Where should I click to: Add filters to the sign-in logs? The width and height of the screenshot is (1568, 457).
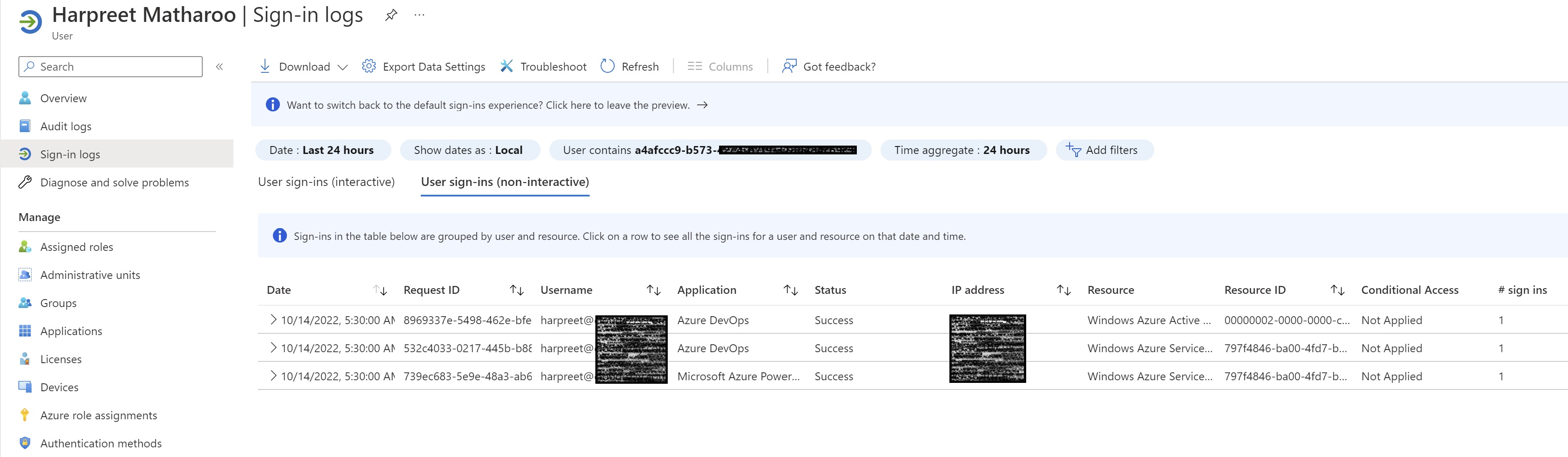pyautogui.click(x=1105, y=150)
